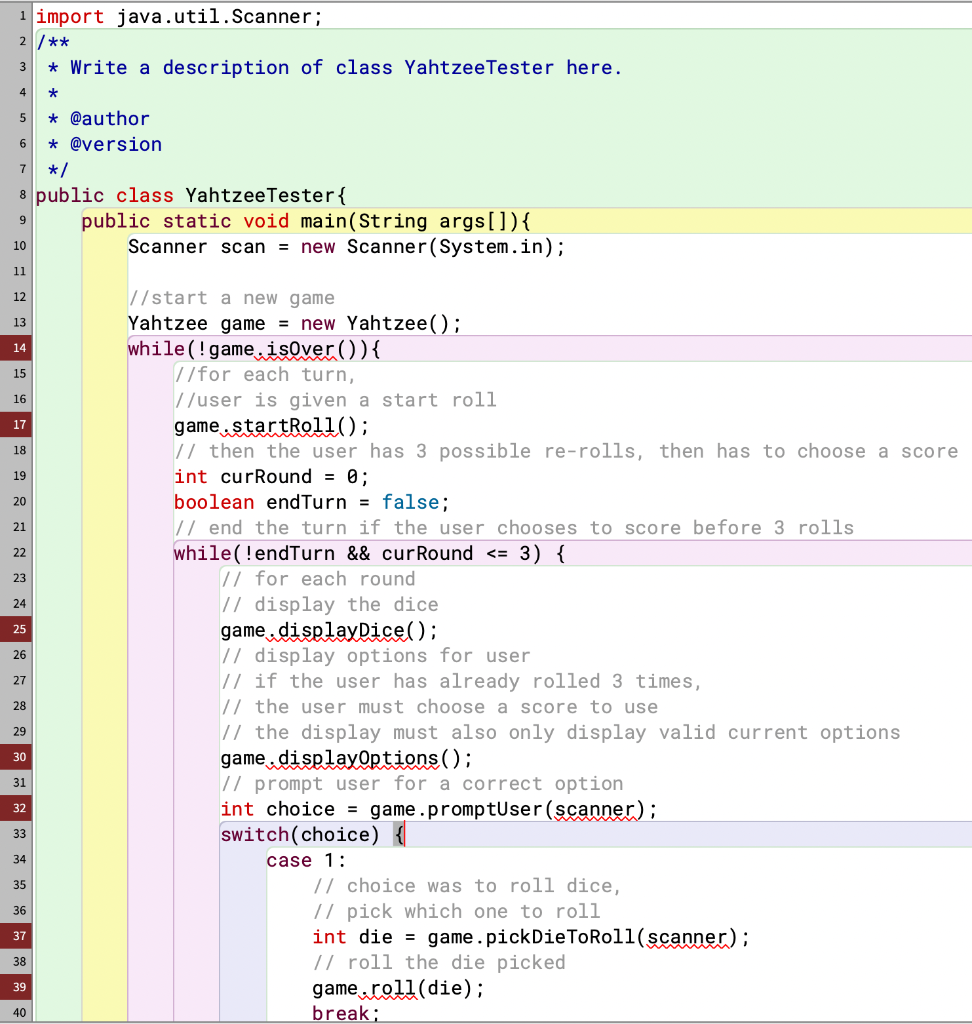Click line number 1 in the gutter

pos(16,15)
